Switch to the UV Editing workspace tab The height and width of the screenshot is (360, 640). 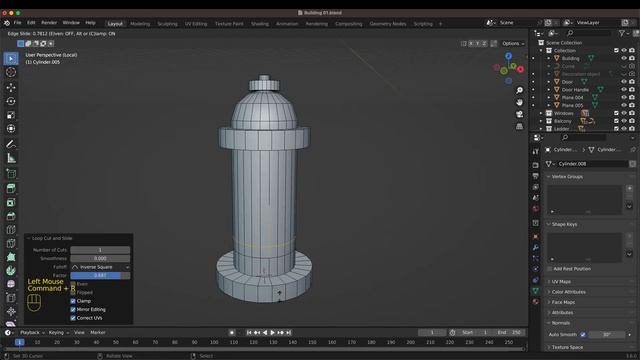(196, 24)
